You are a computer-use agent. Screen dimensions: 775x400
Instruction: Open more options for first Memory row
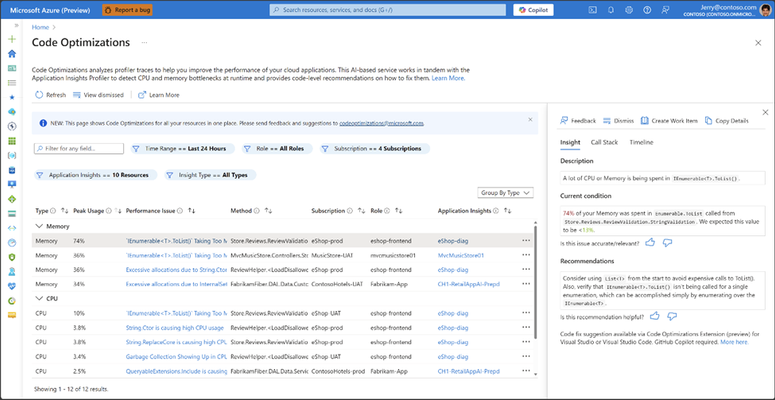[x=526, y=241]
